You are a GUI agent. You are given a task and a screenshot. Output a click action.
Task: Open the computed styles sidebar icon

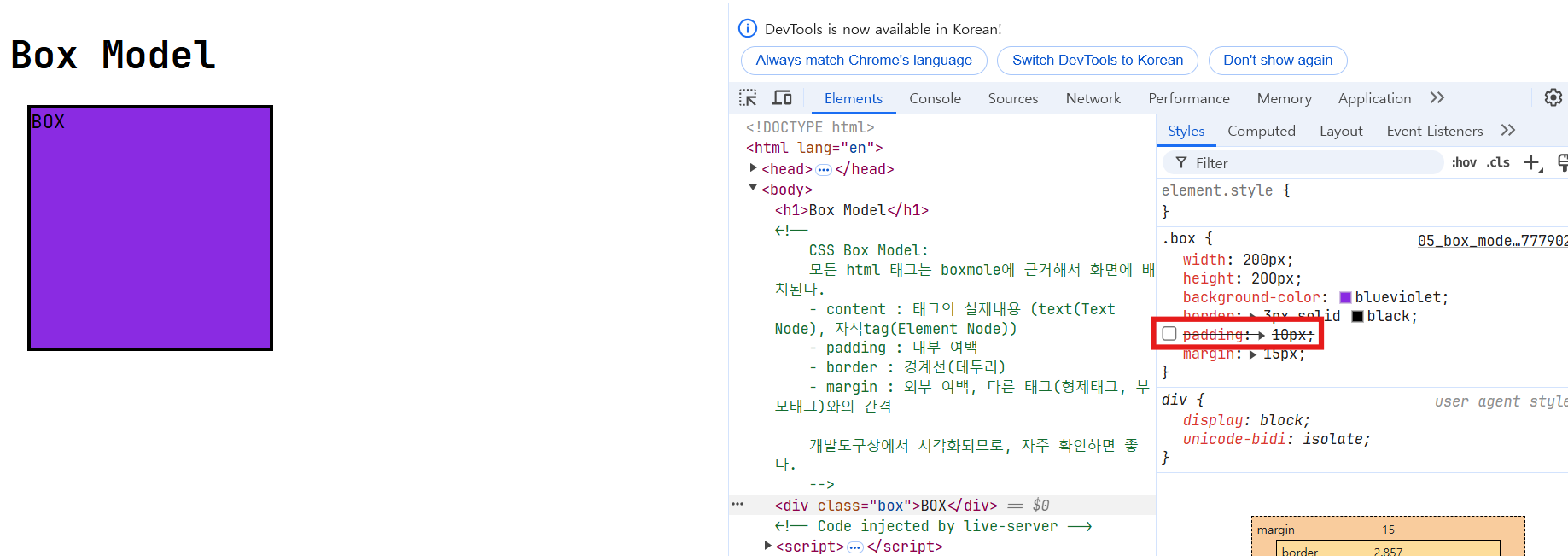click(x=1562, y=162)
